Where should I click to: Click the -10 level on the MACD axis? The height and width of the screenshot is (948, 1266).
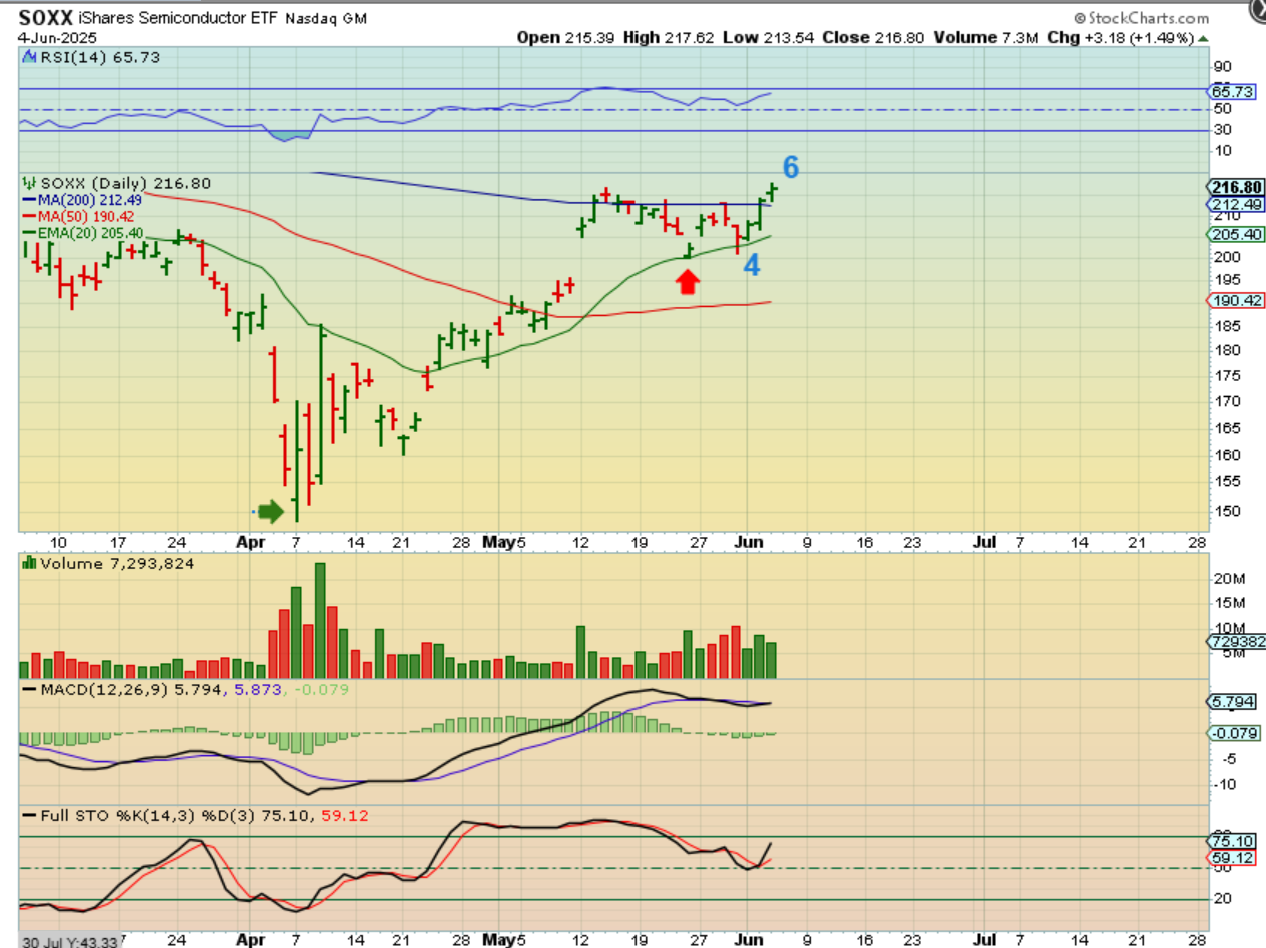[x=1223, y=783]
